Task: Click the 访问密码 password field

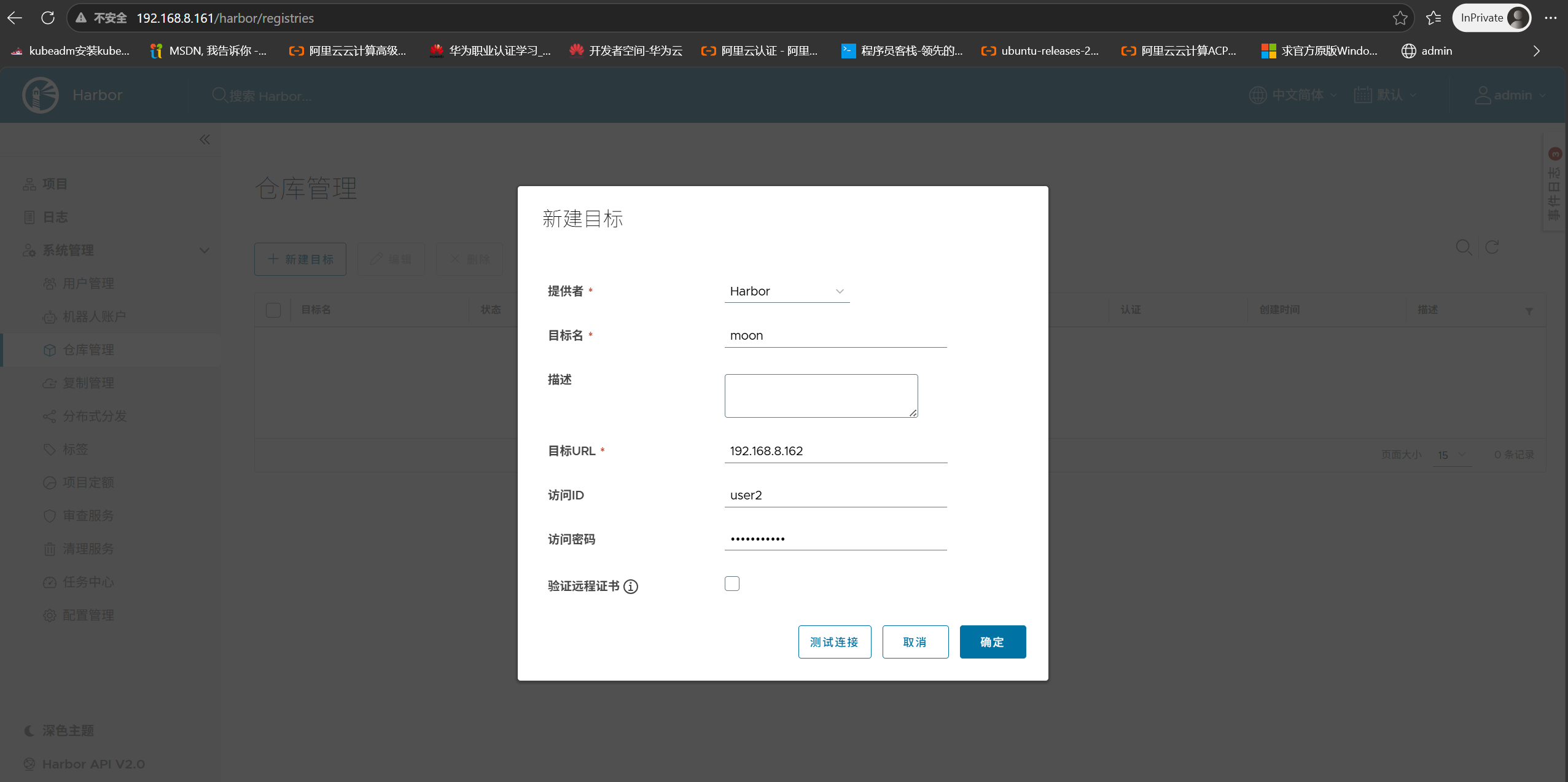Action: (x=835, y=539)
